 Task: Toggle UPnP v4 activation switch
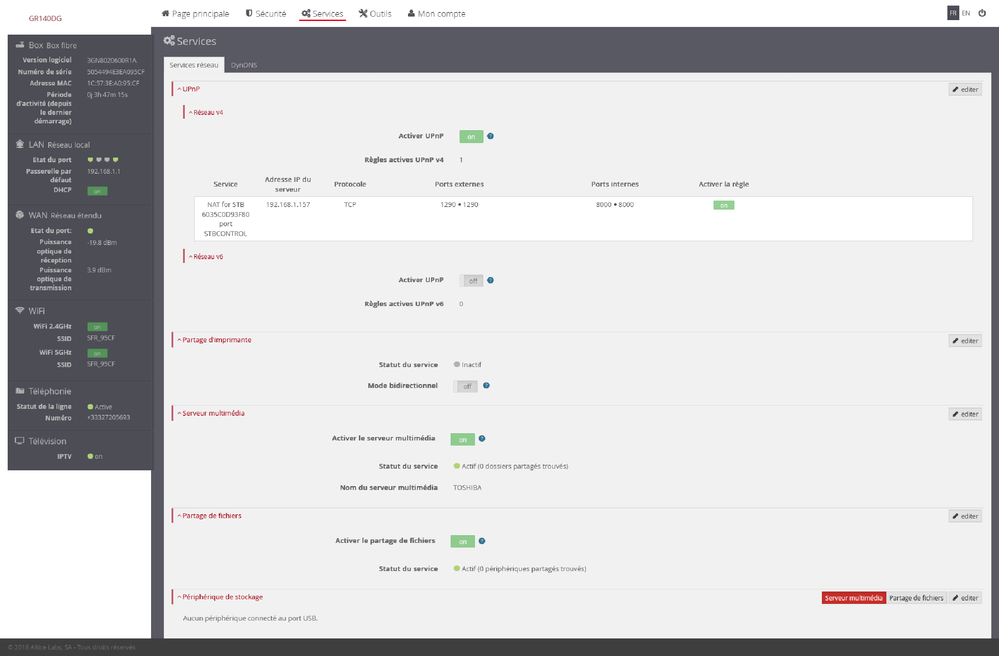(471, 136)
